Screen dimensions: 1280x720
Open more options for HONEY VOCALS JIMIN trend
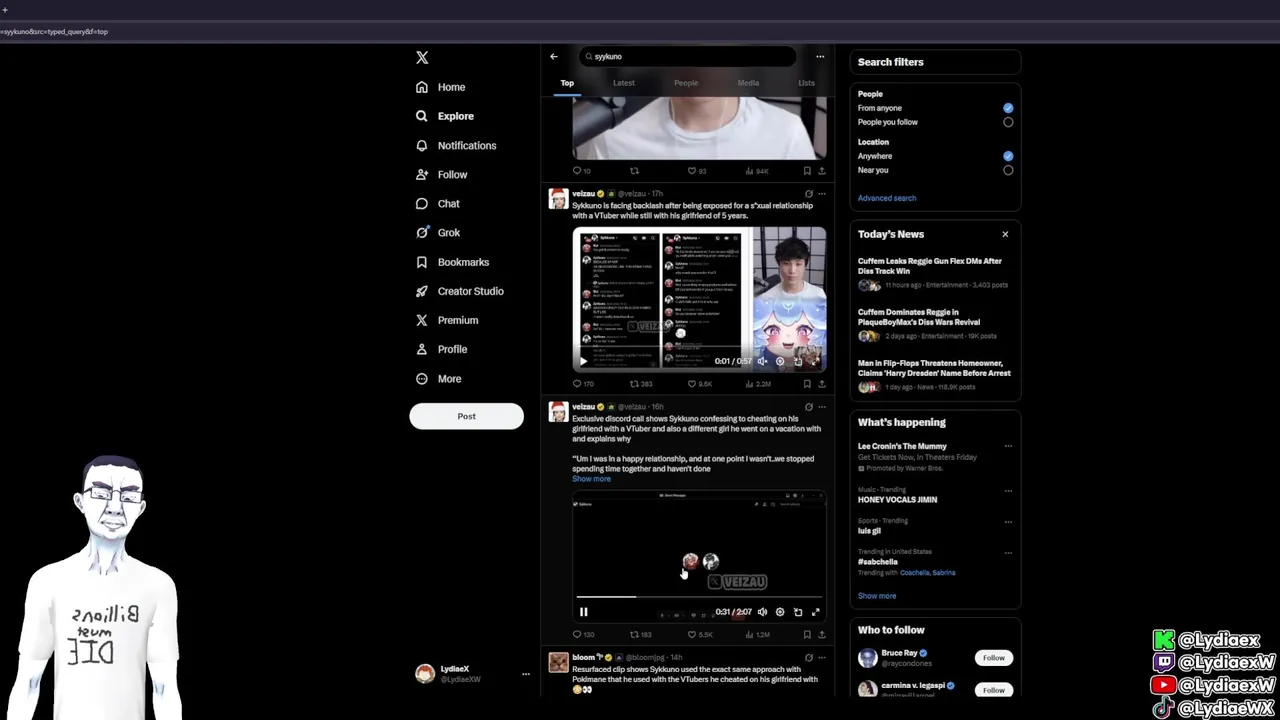click(1008, 491)
